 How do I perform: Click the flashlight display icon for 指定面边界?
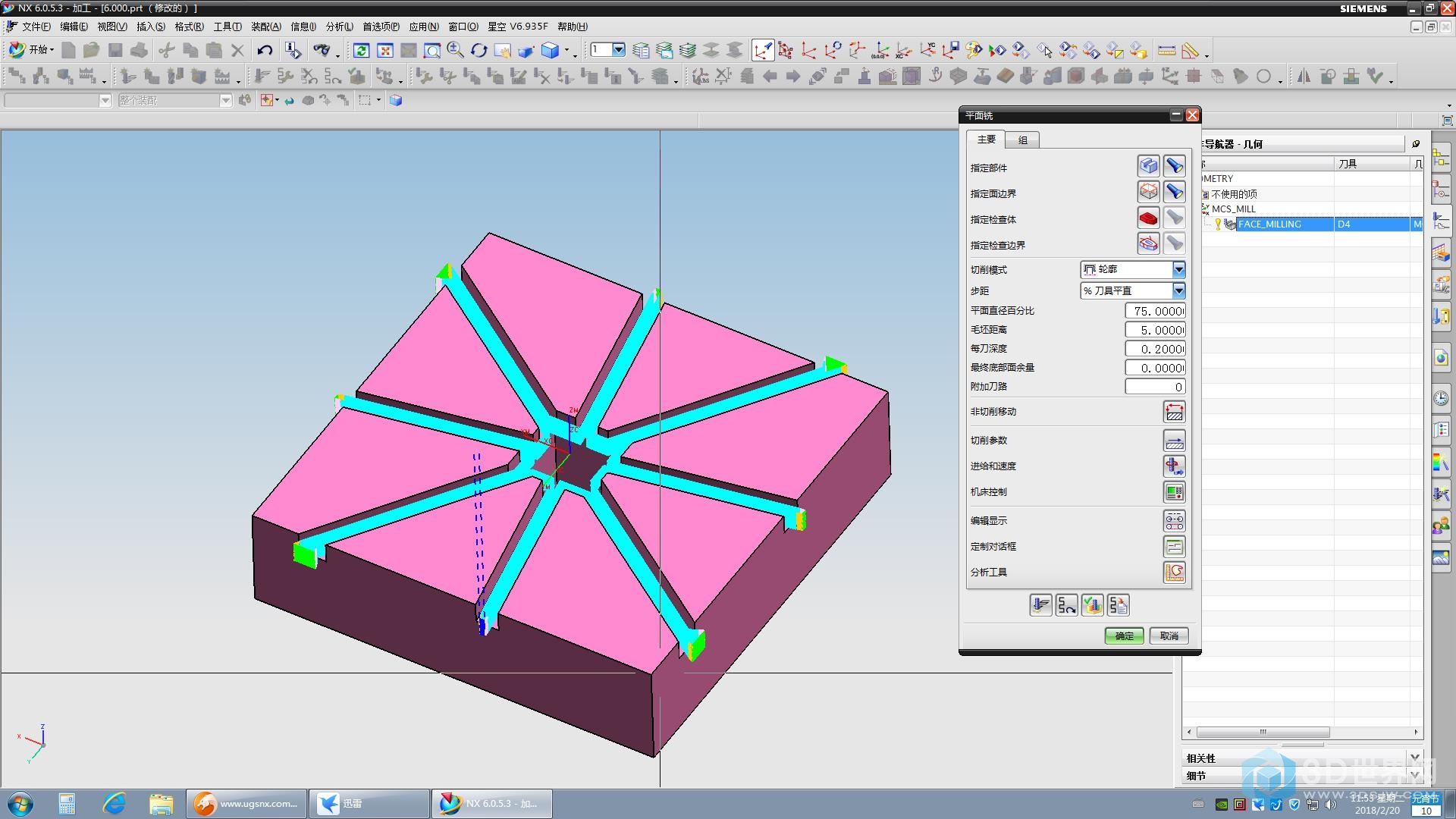tap(1175, 192)
